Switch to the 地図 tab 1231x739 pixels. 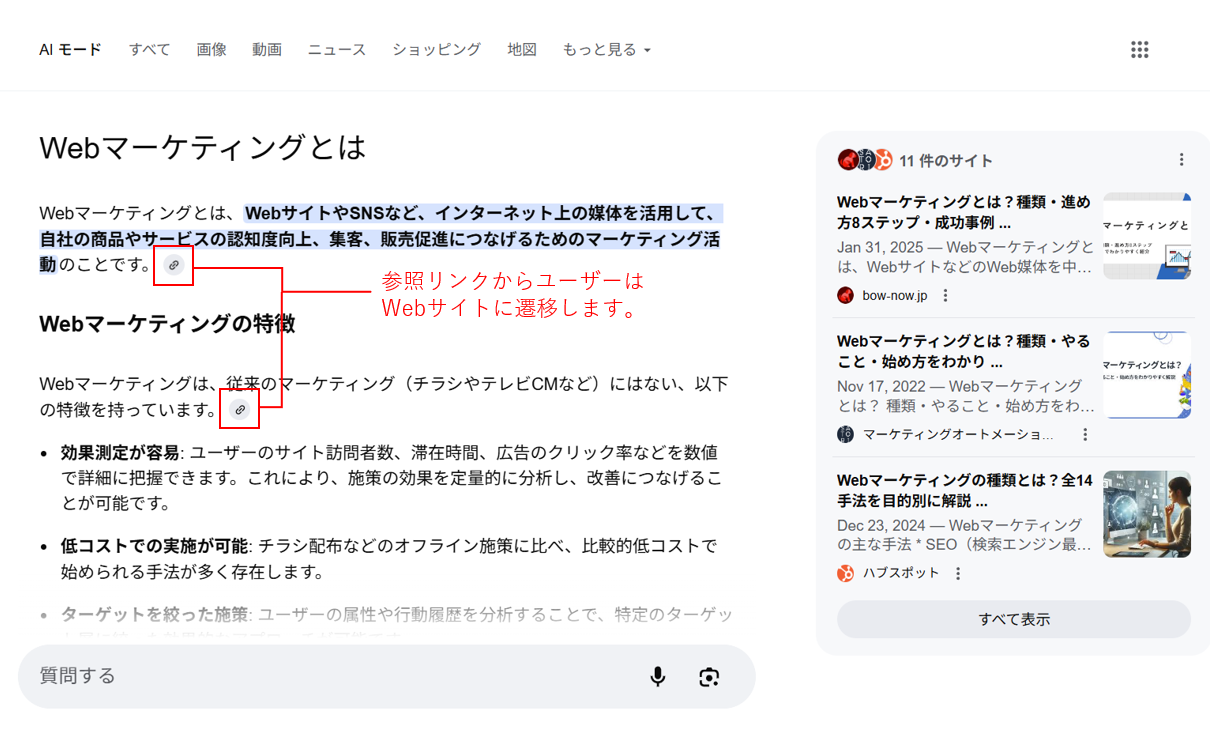pyautogui.click(x=522, y=49)
